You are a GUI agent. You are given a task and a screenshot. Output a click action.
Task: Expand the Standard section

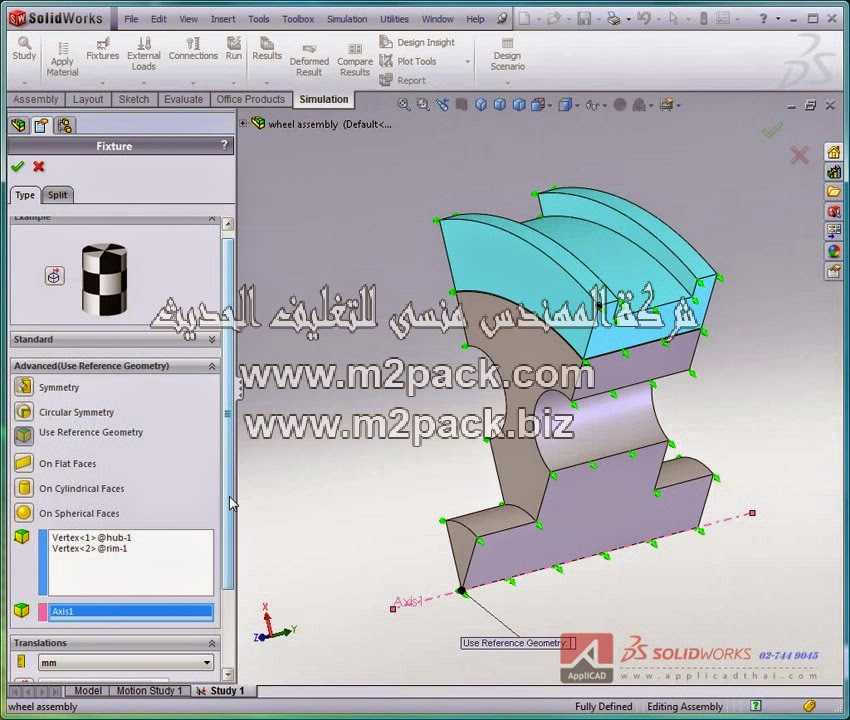point(212,339)
